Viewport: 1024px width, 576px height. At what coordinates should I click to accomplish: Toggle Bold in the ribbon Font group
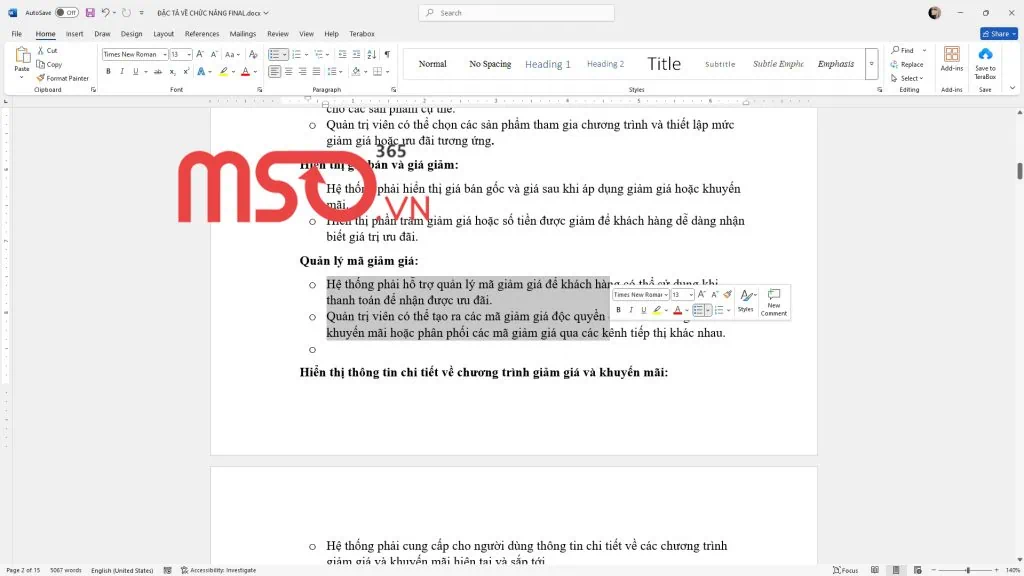point(108,72)
